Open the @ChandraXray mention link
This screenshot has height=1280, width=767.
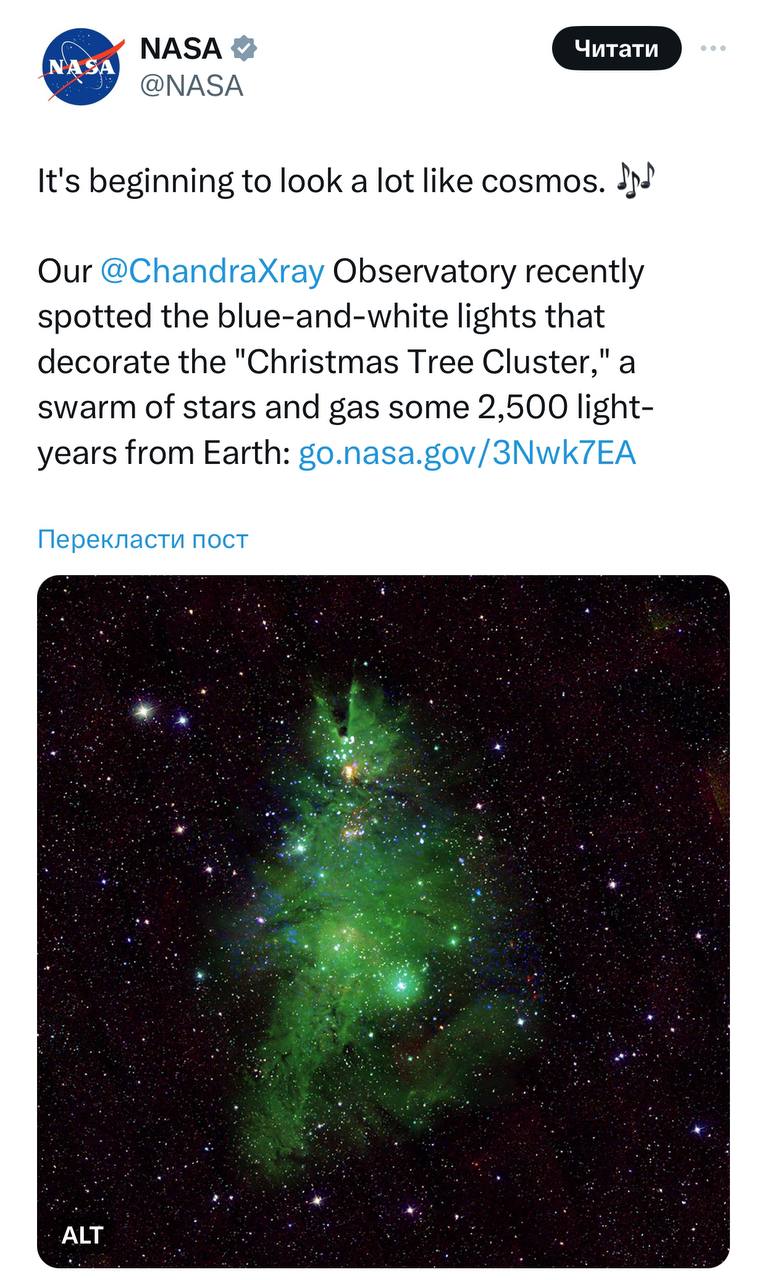click(212, 271)
